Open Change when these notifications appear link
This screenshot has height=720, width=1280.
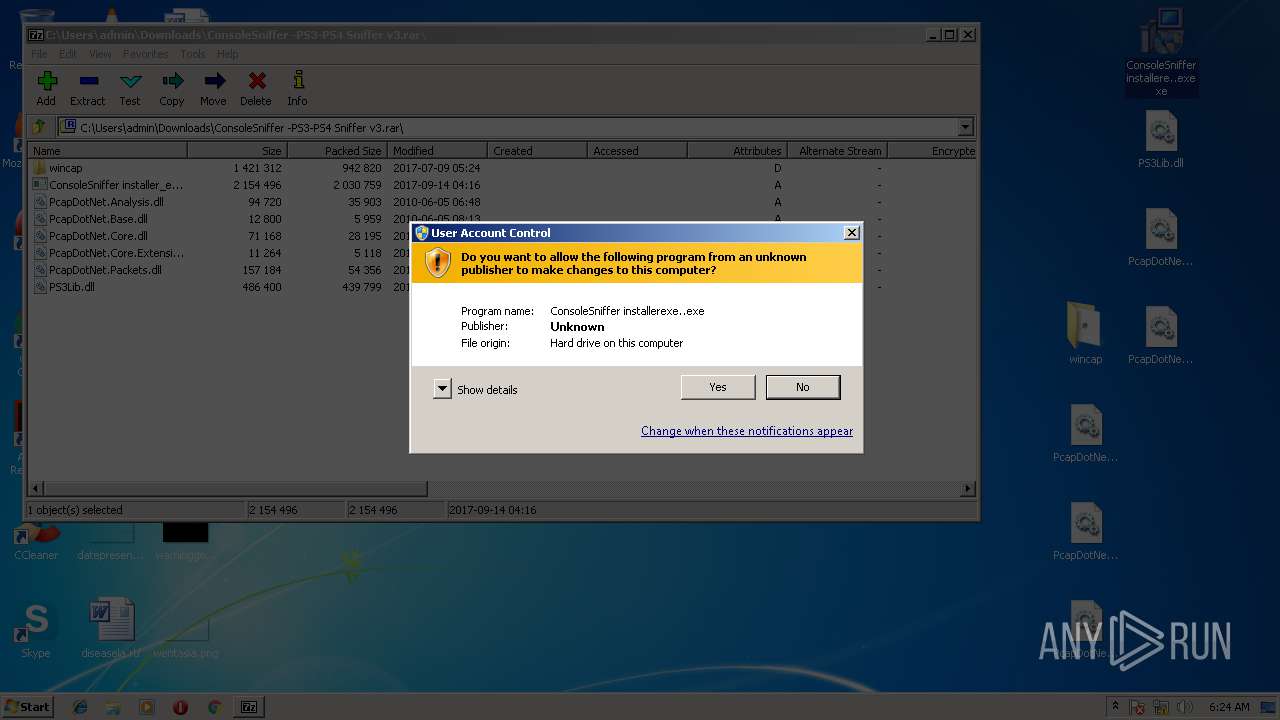pos(747,431)
